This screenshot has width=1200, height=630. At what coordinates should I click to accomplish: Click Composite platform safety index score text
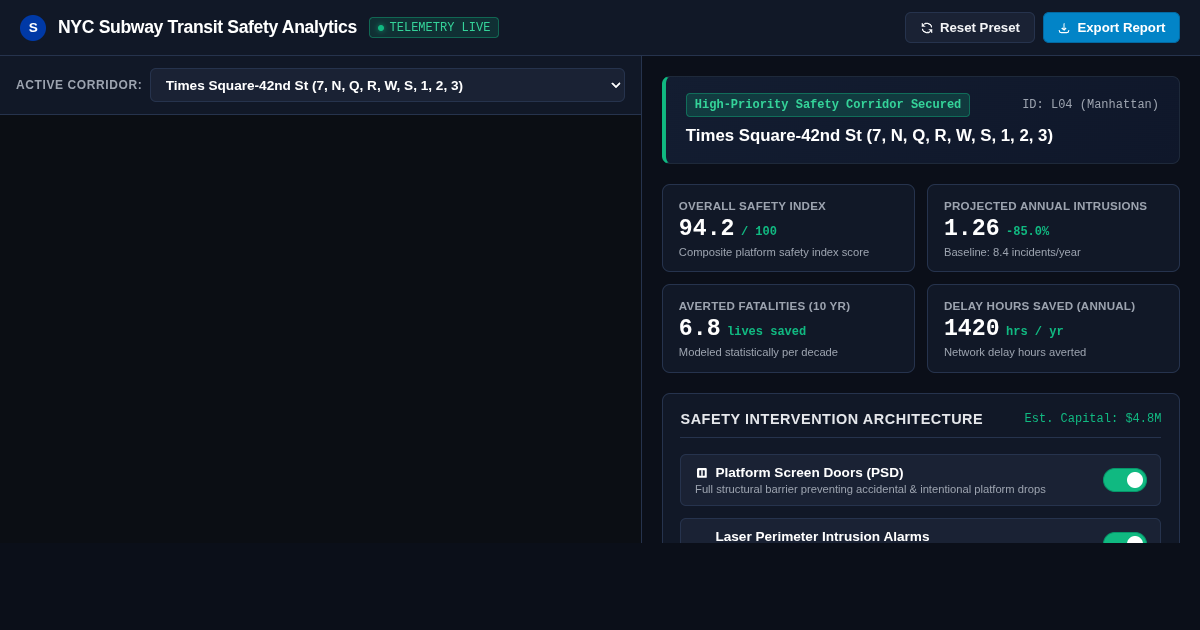(x=774, y=252)
